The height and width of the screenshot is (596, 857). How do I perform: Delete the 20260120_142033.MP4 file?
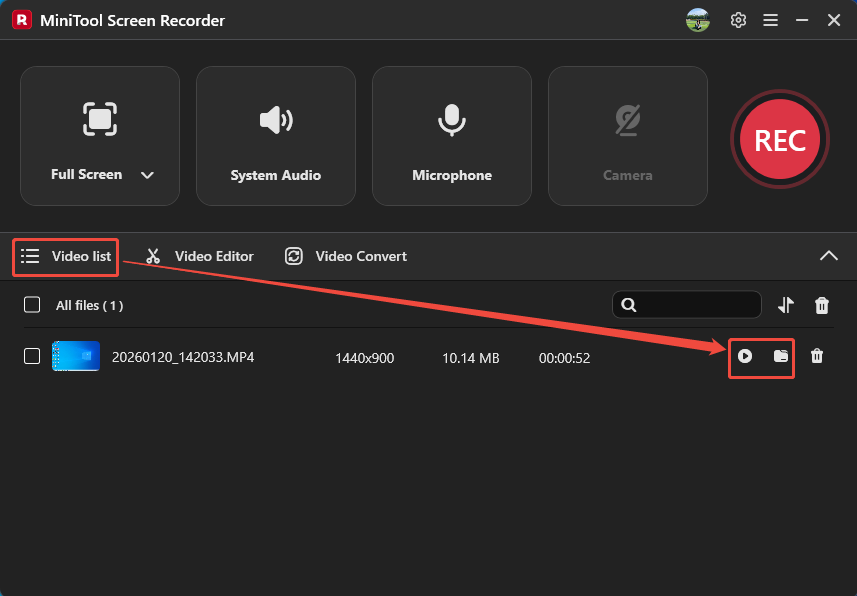(x=817, y=357)
